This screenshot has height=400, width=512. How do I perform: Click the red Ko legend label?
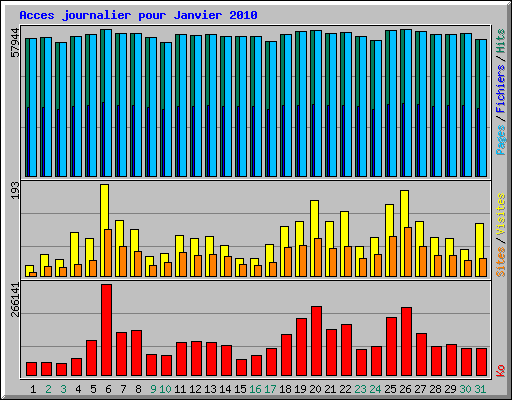pos(501,371)
